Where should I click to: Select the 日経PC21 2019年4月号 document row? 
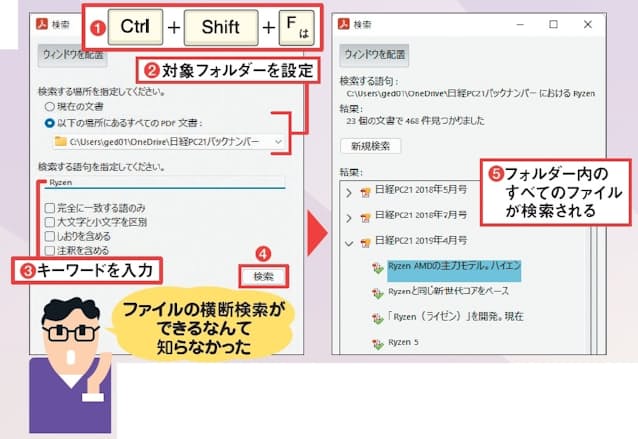click(421, 240)
